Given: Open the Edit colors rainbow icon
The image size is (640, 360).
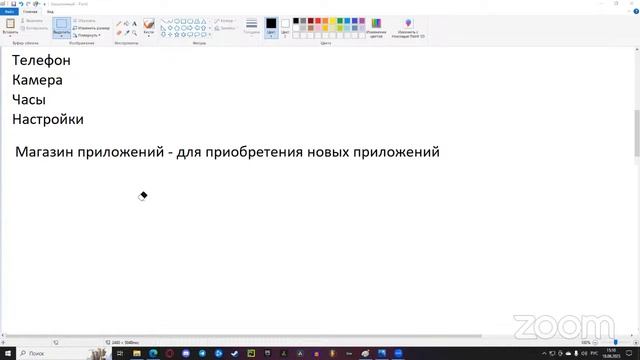Looking at the screenshot, I should [376, 24].
